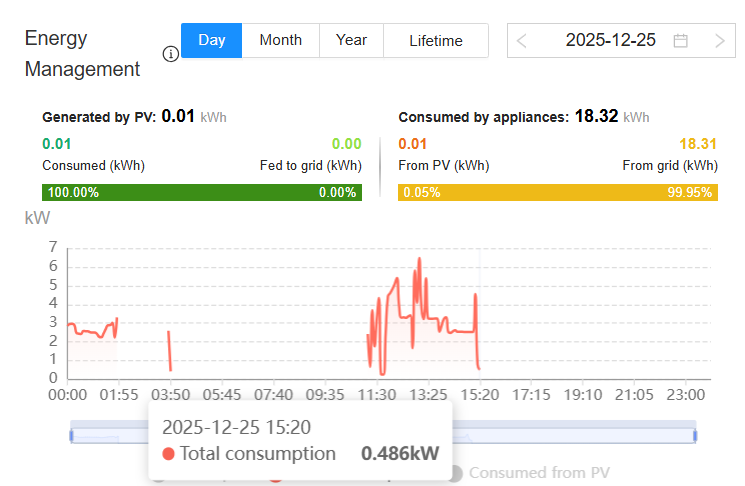Click the 0.486kW tooltip value
Screen dimensions: 745x486
(400, 454)
